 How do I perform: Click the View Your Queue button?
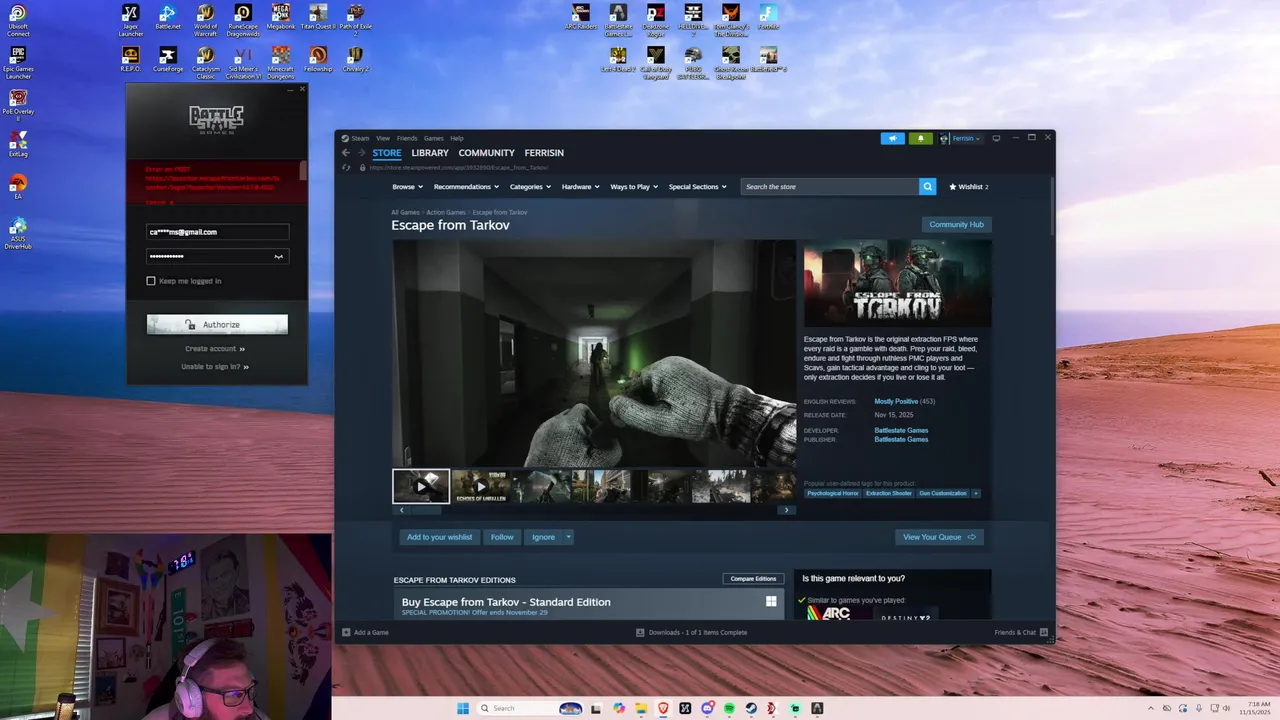pos(939,537)
